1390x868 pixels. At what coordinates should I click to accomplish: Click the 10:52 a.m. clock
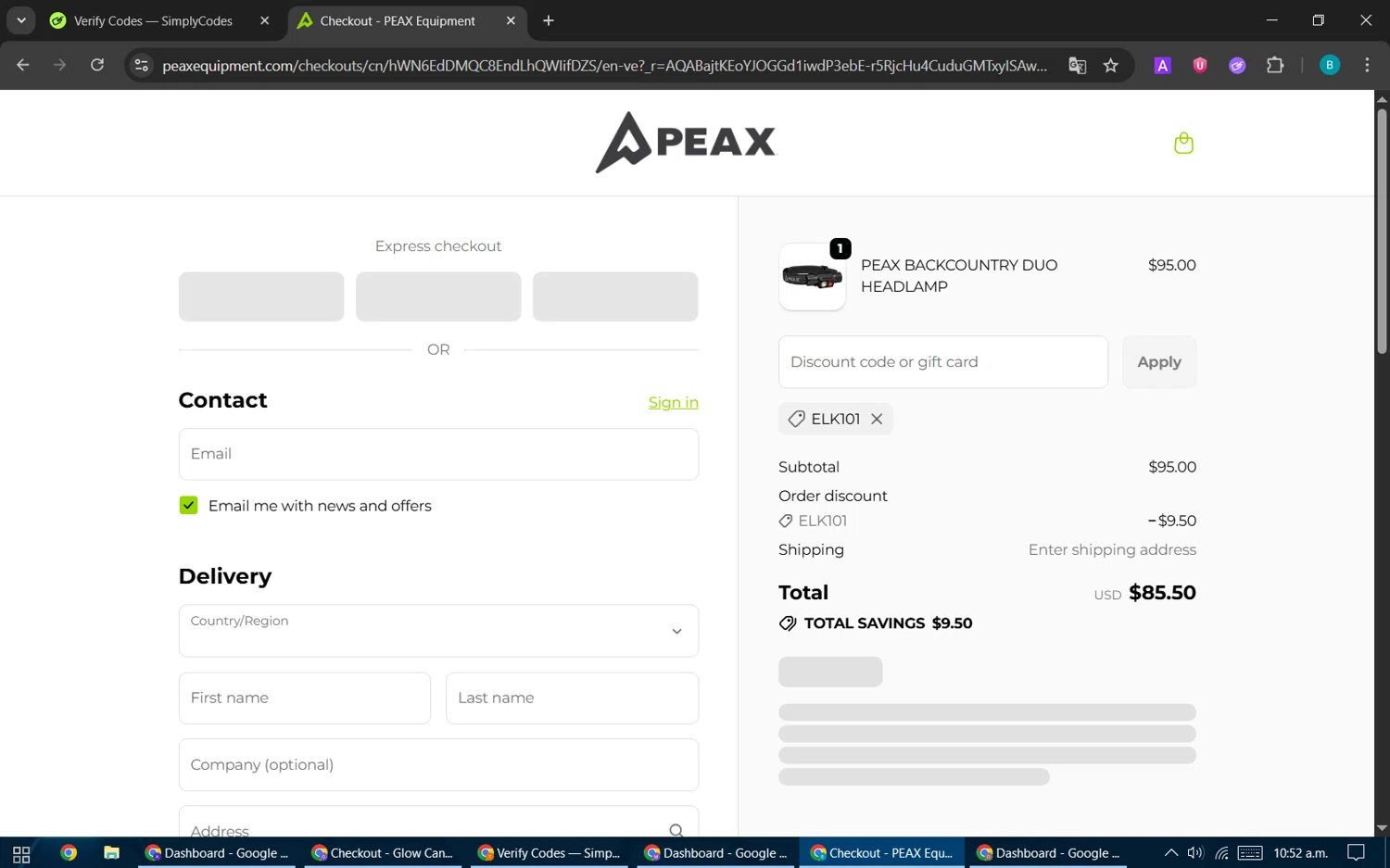pos(1301,853)
